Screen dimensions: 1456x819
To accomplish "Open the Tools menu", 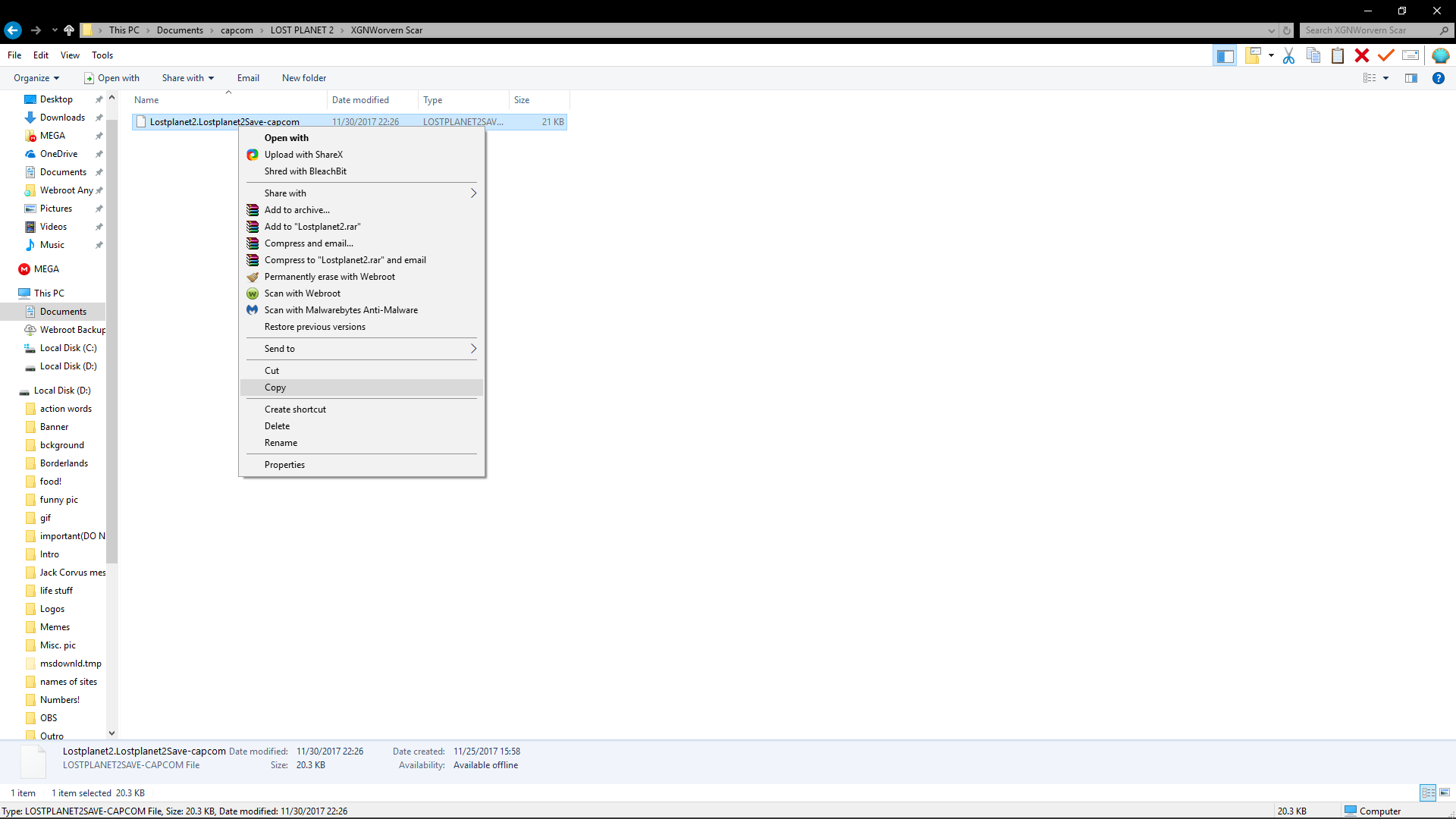I will tap(102, 55).
